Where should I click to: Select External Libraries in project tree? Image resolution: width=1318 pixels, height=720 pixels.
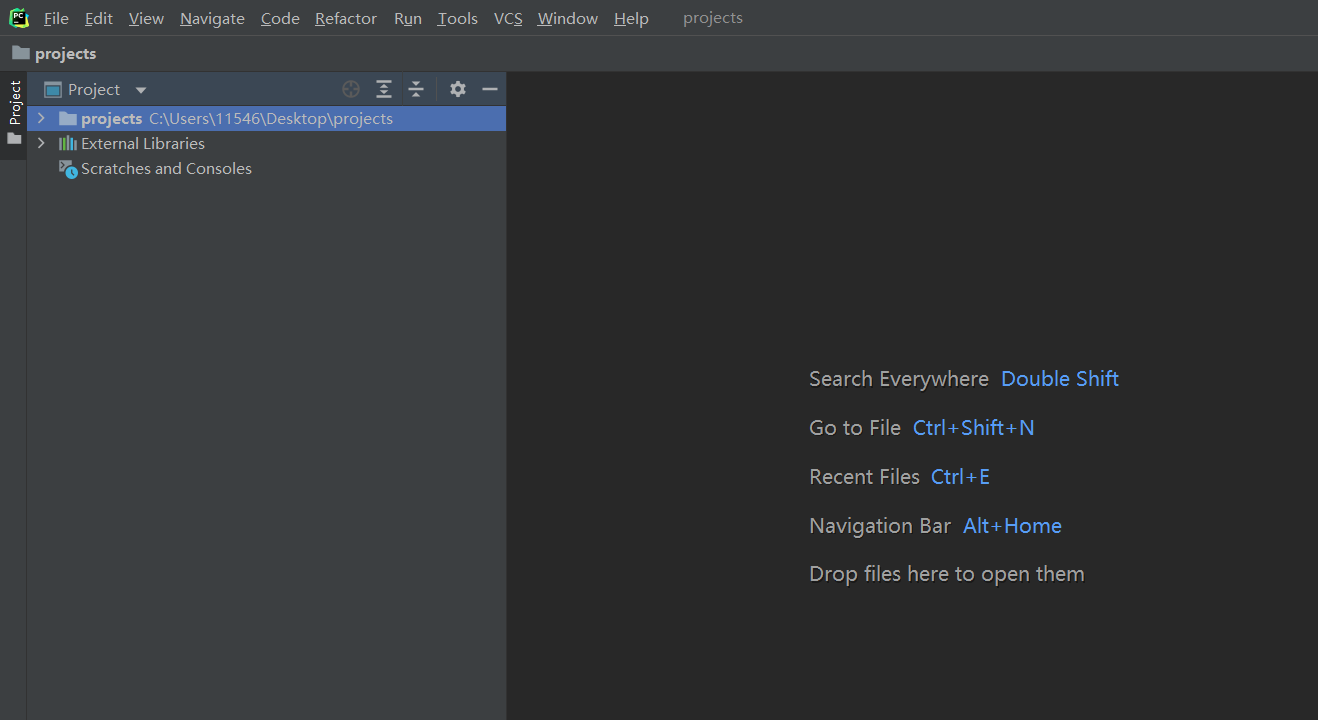[x=143, y=143]
